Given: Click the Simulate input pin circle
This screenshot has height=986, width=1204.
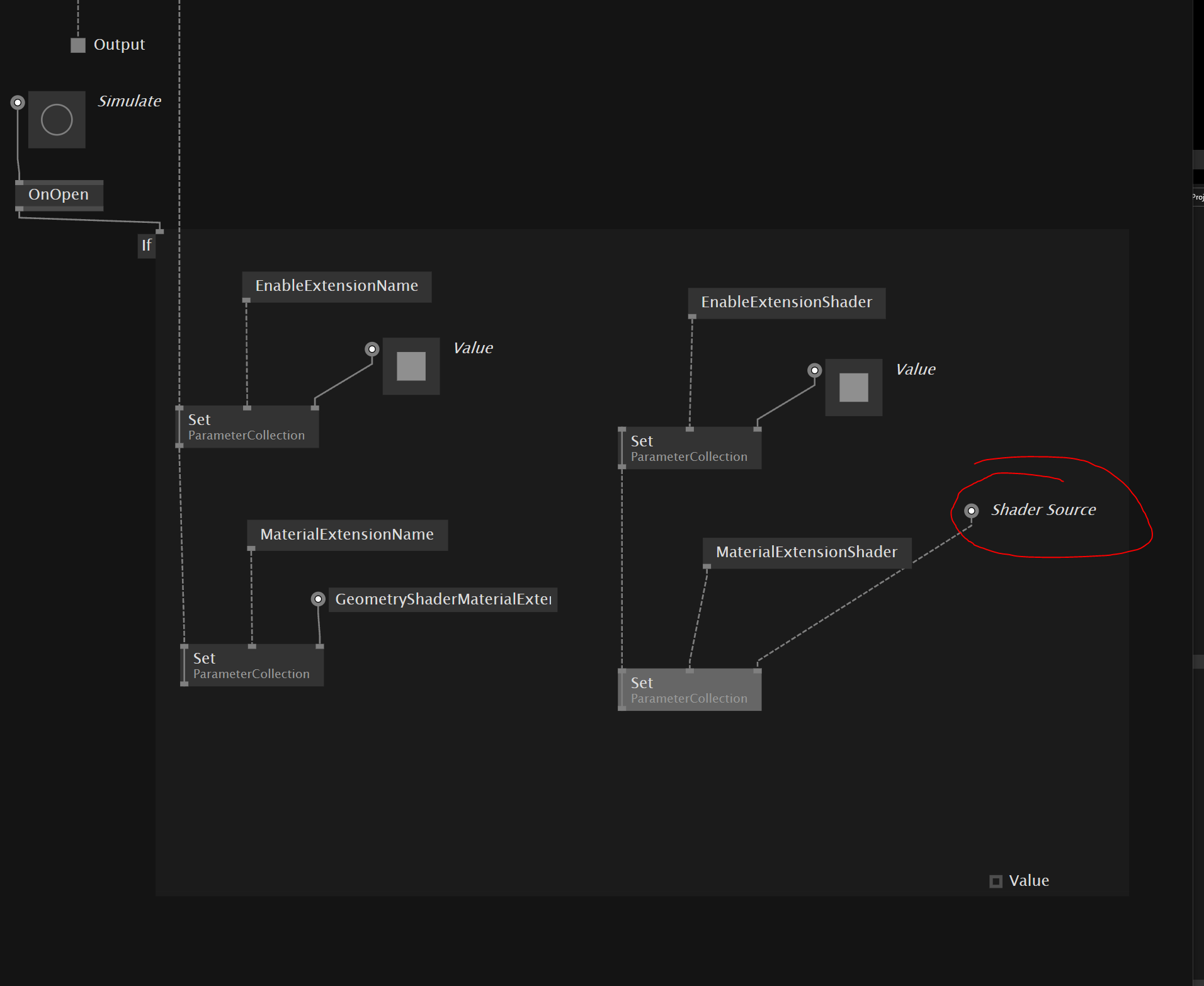Looking at the screenshot, I should click(18, 102).
